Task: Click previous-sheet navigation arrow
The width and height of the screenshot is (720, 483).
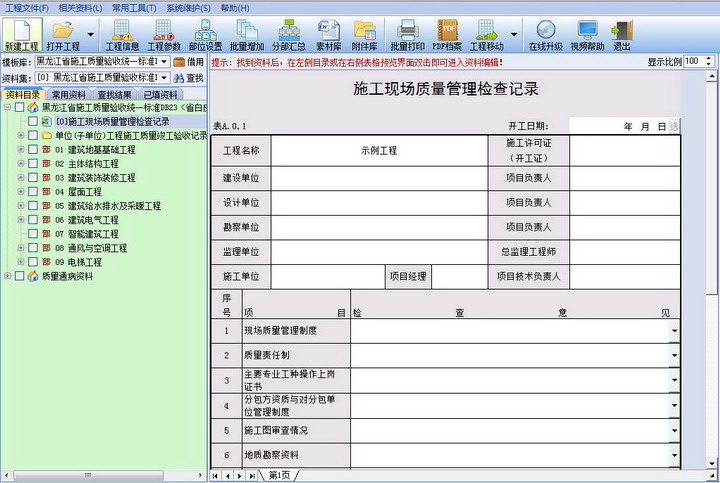Action: [228, 476]
